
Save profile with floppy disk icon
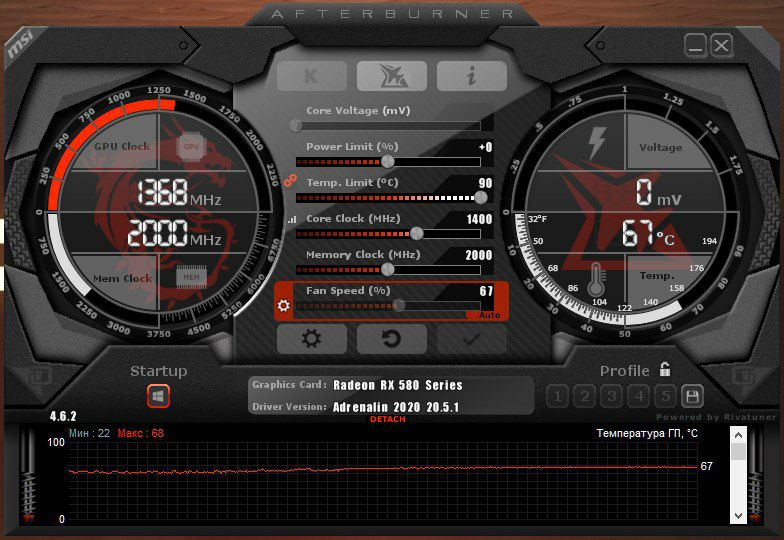pos(692,396)
